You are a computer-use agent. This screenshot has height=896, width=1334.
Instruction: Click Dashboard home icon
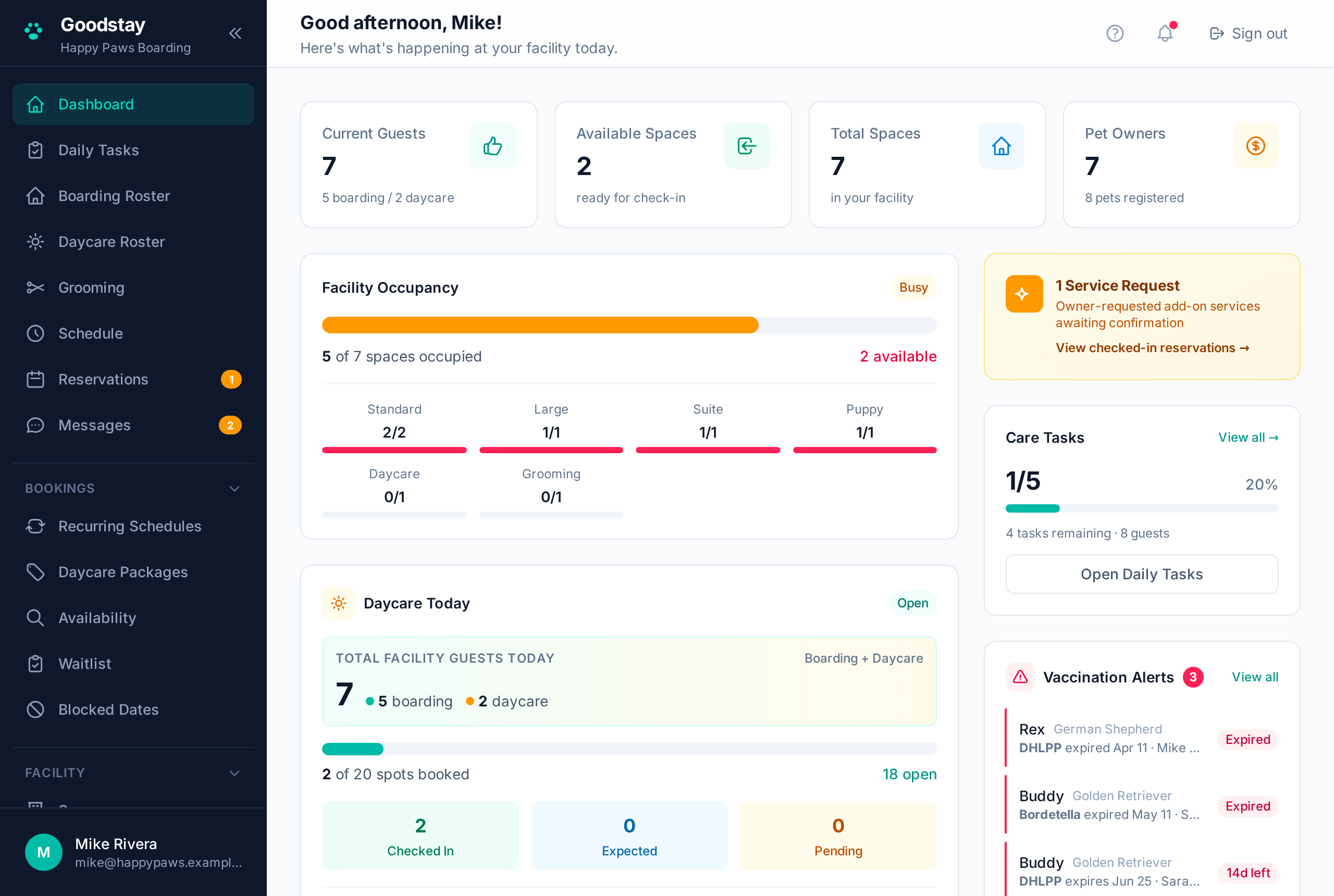pyautogui.click(x=35, y=104)
